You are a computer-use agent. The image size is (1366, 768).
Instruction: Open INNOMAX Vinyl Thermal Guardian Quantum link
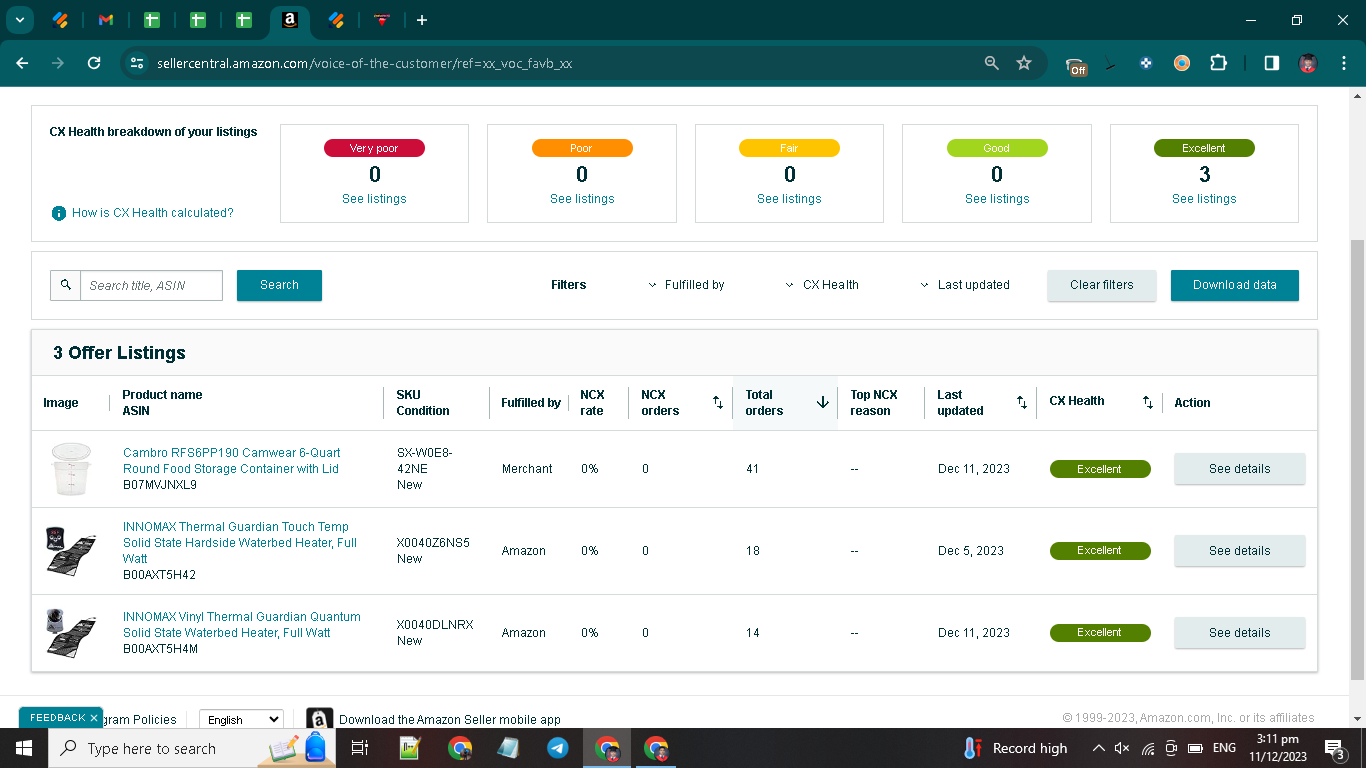click(242, 625)
